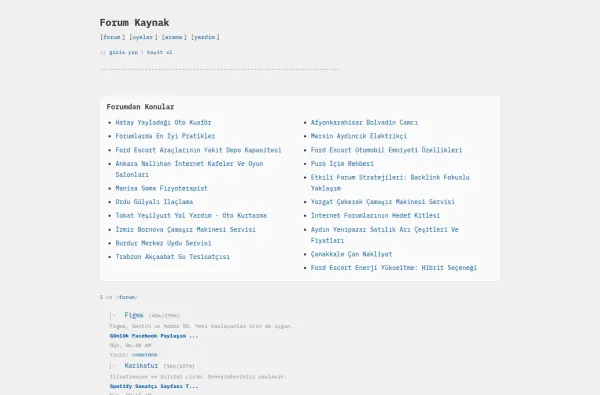Screen dimensions: 600x395
Task: Open Yozgat Çekerek Çamaşır Makinesi Servisi
Action: (x=383, y=202)
